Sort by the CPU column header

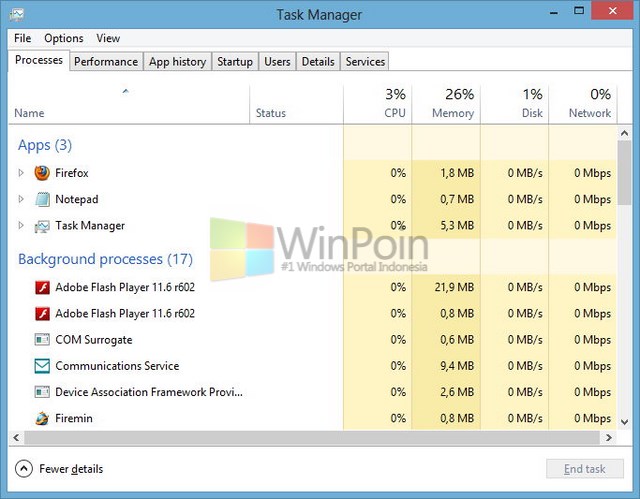(x=378, y=104)
